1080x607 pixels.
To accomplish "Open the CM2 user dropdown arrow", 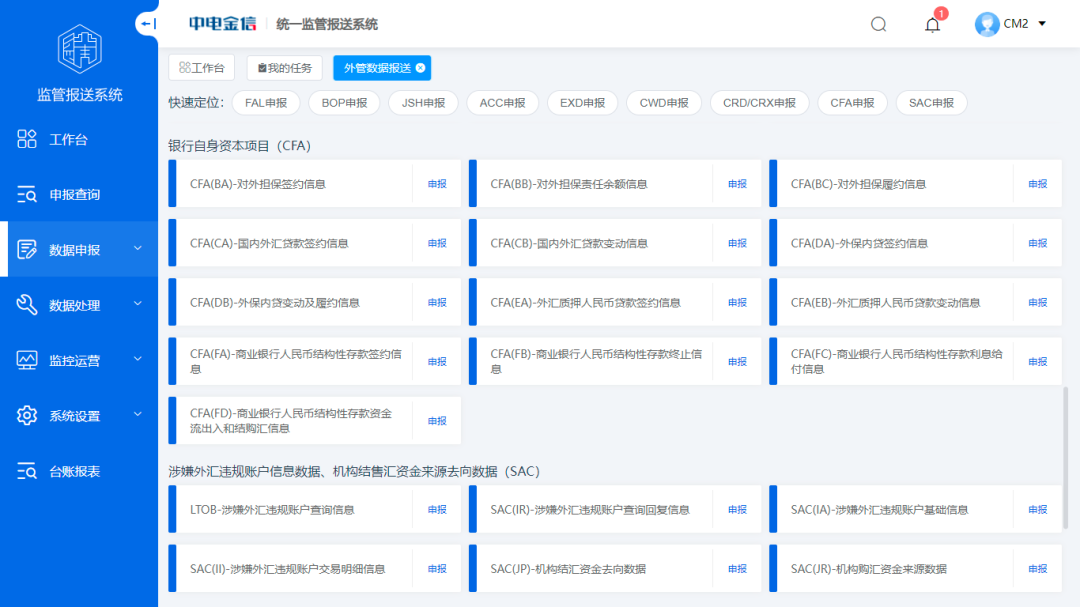I will 1042,24.
